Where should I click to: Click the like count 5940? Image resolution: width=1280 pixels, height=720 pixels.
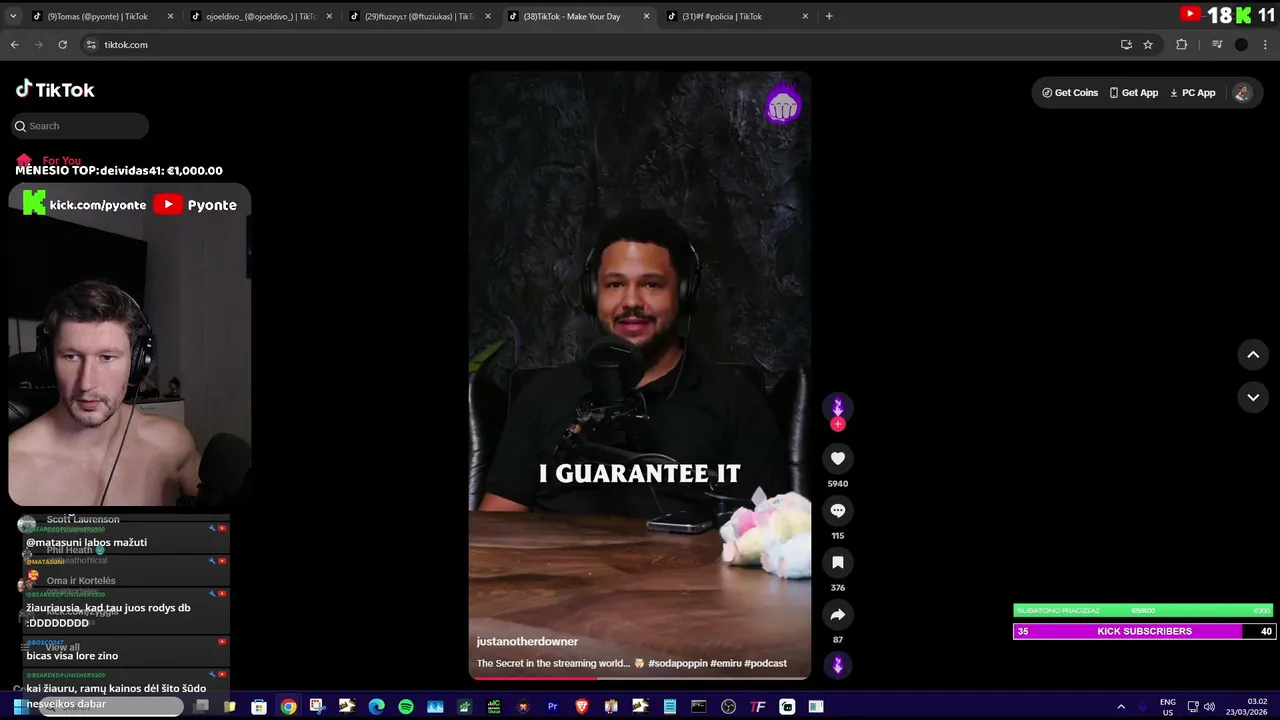[x=838, y=484]
